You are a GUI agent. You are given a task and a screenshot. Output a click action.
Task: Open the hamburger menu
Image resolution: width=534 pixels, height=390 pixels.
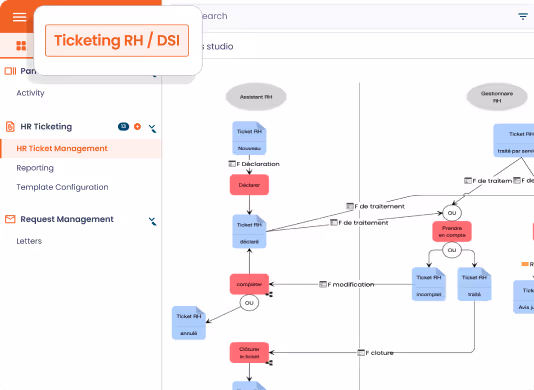point(19,16)
